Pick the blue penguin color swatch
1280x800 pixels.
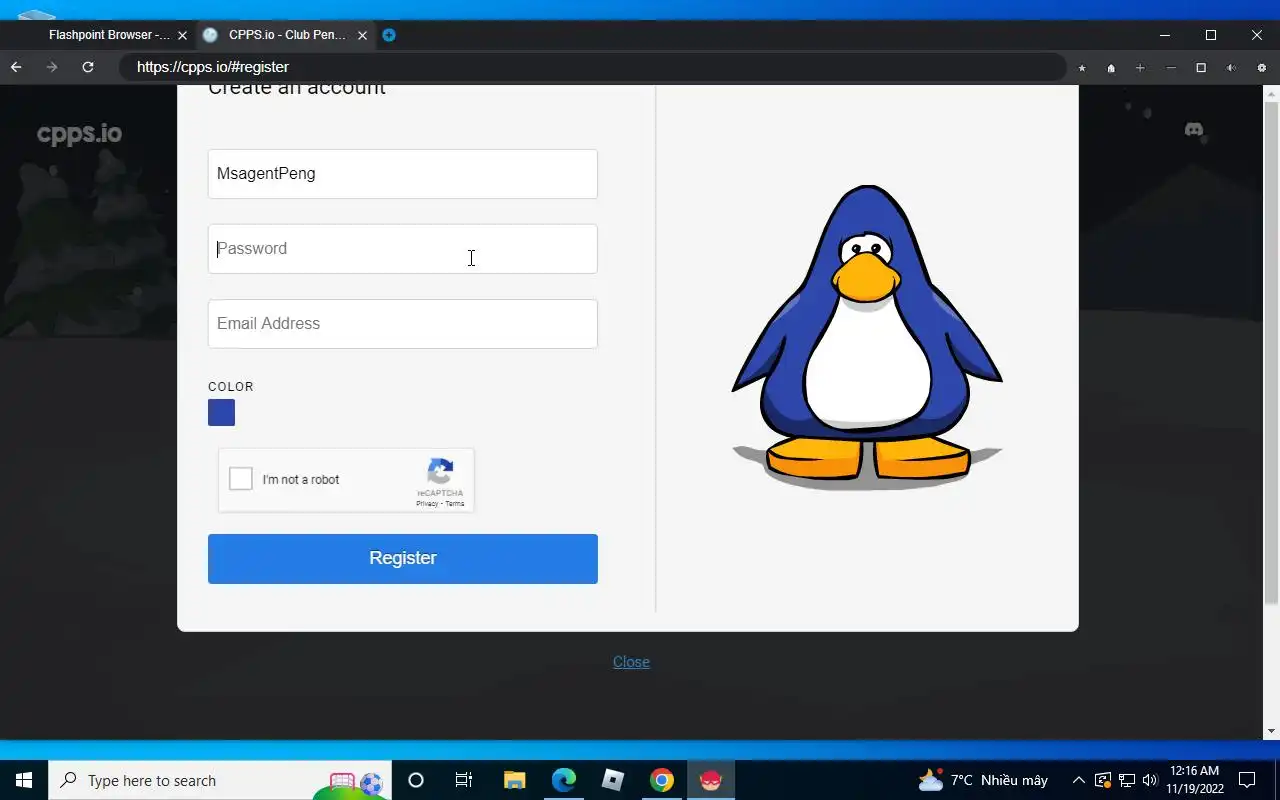click(221, 412)
